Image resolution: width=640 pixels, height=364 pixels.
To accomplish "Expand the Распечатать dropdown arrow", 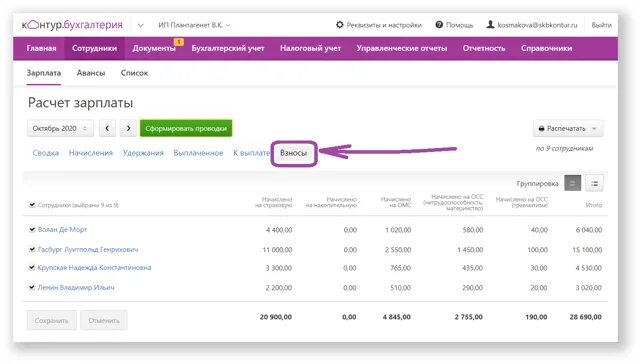I will 594,129.
